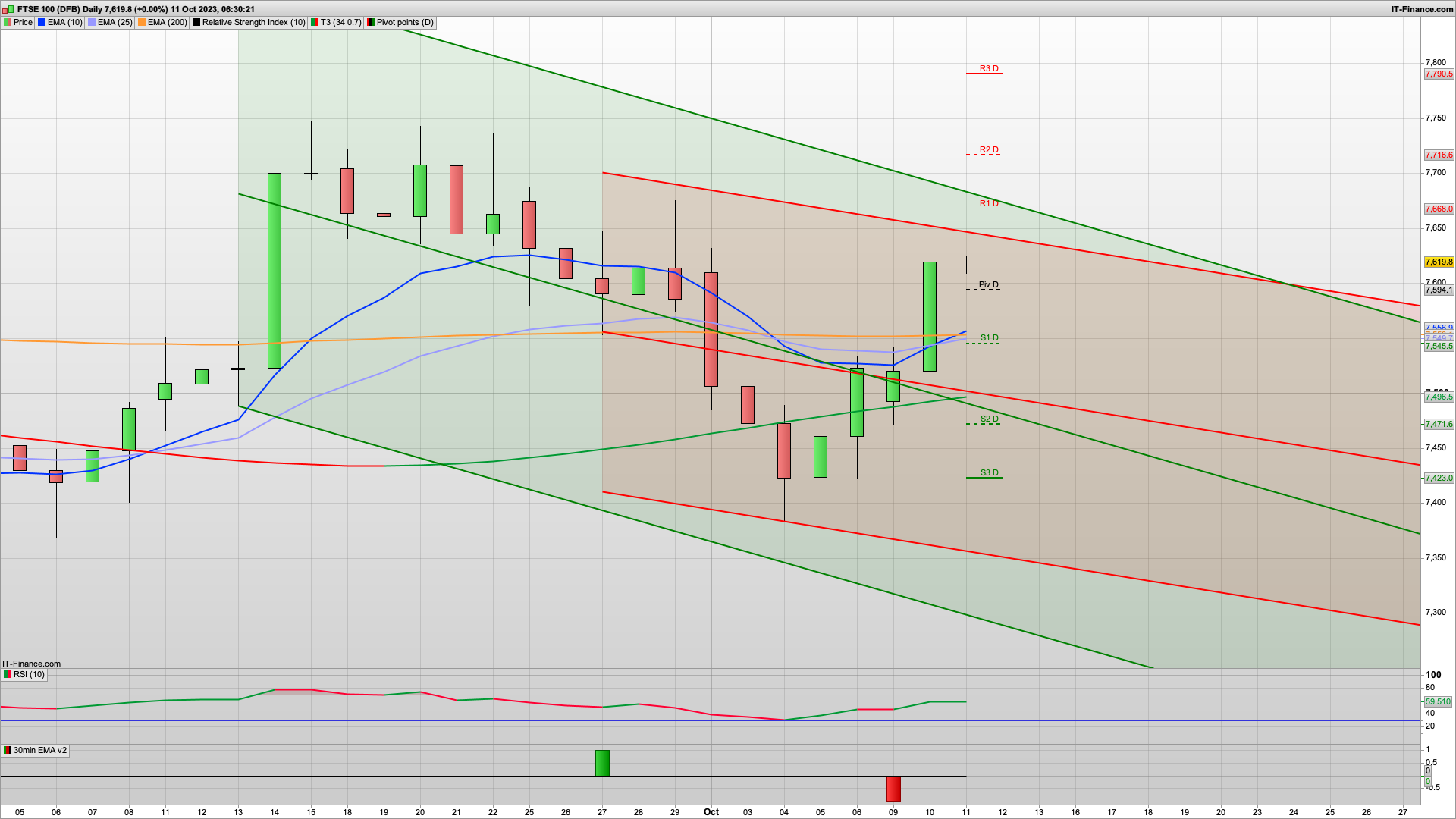Screen dimensions: 1456x819
Task: Click the R2 D pivot label
Action: pos(989,149)
